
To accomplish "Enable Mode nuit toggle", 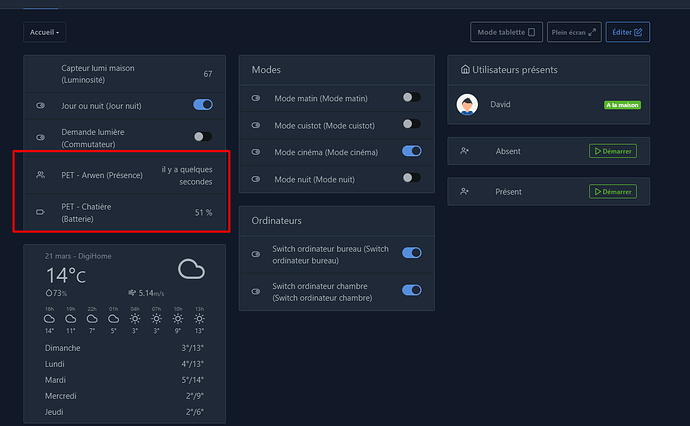I will coord(410,178).
